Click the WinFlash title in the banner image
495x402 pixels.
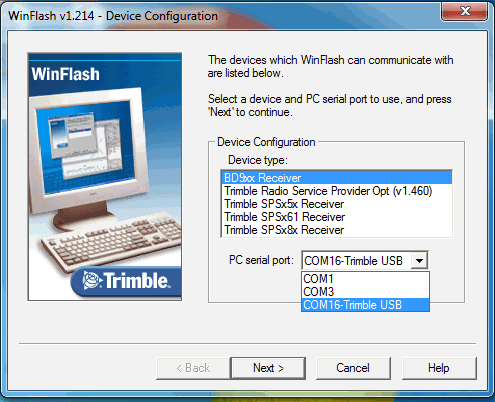coord(65,74)
